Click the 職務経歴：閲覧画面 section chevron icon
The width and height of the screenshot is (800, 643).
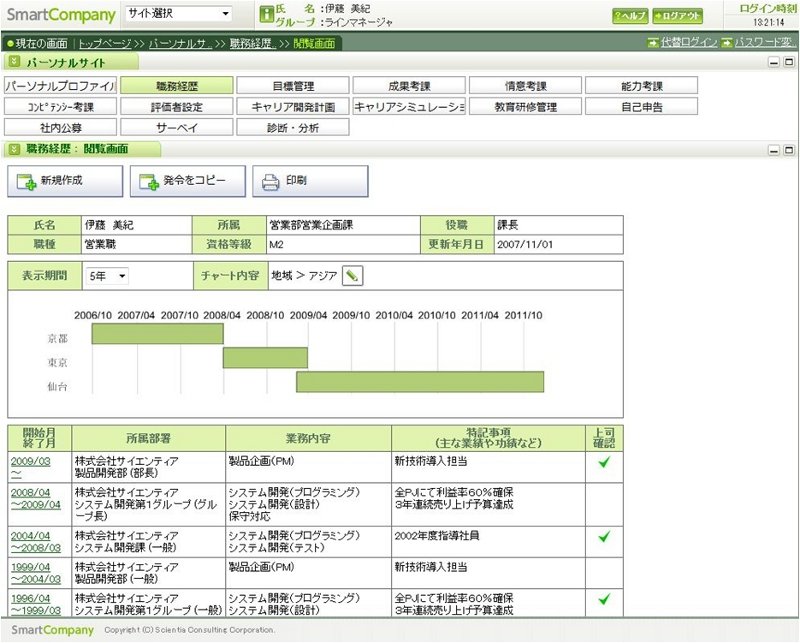point(14,149)
